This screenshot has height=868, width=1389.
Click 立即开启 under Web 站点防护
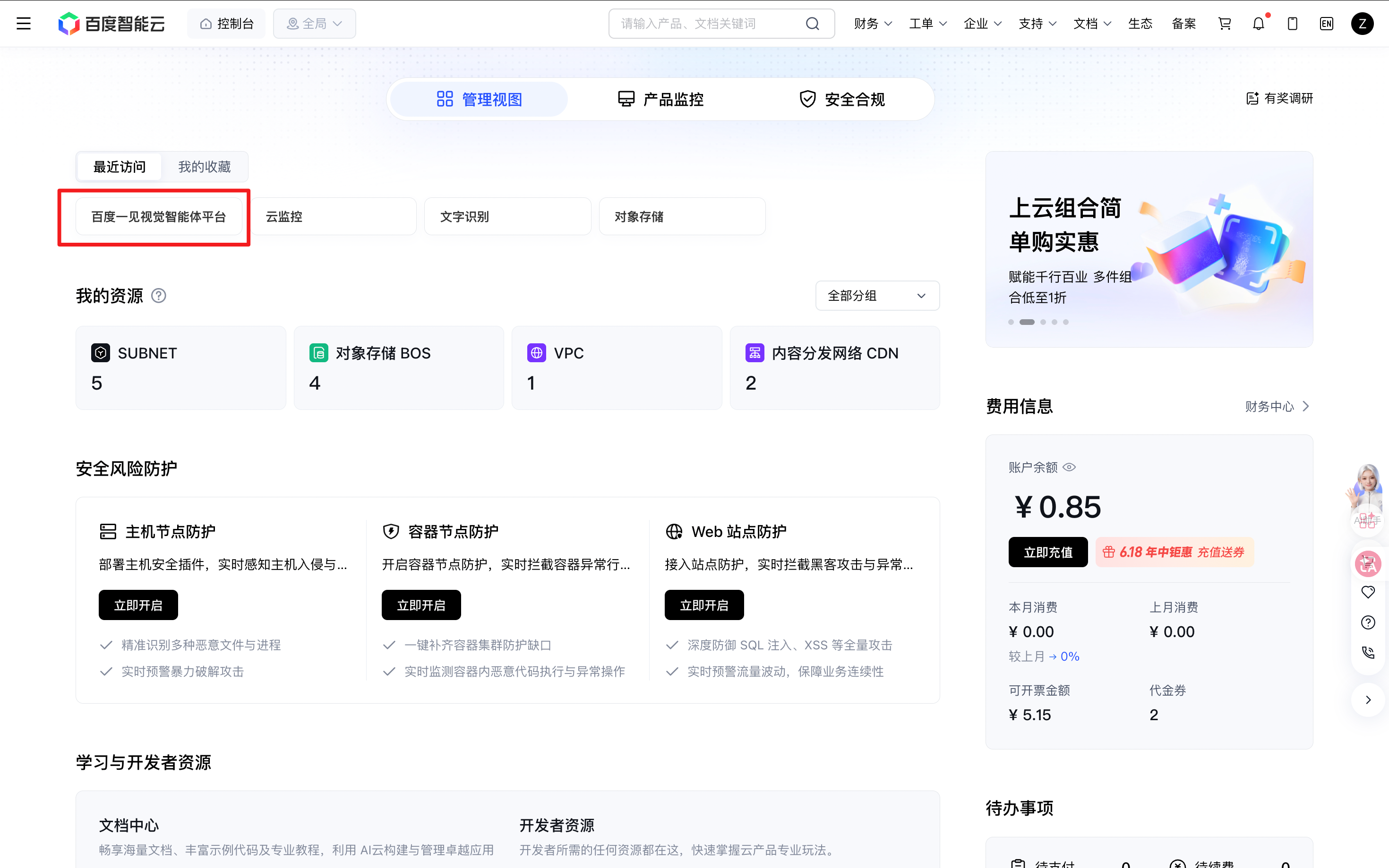704,605
